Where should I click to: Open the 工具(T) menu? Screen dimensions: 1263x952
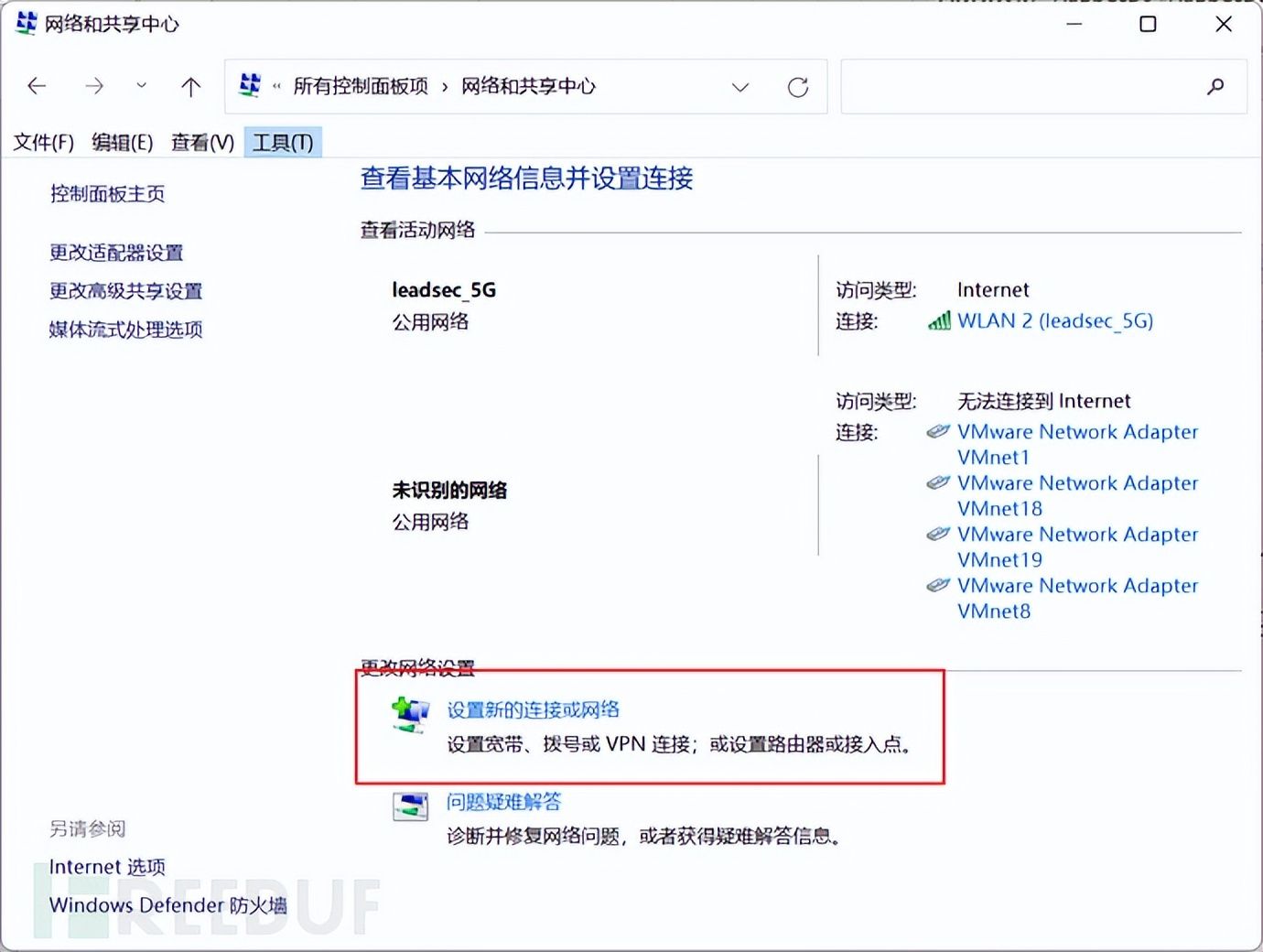[x=283, y=142]
